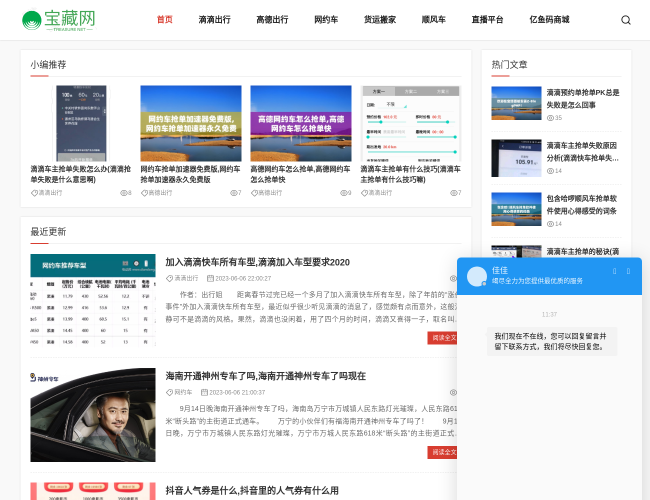
Task: Click eye icon under 抢单失败原因分析 hot article
Action: (550, 171)
